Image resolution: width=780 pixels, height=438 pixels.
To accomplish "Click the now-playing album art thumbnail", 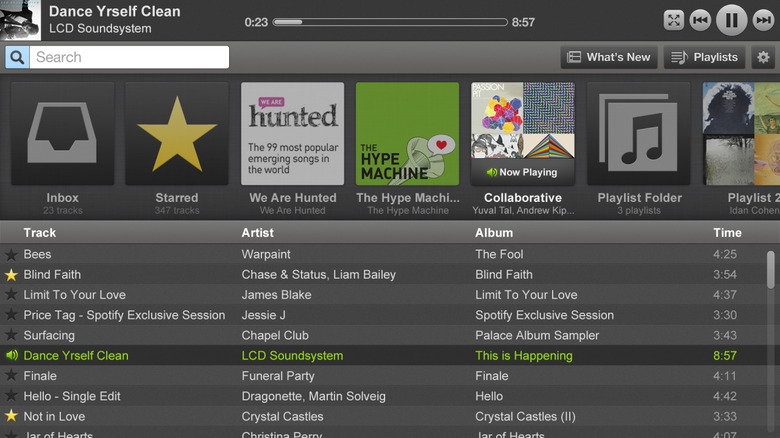I will point(20,20).
